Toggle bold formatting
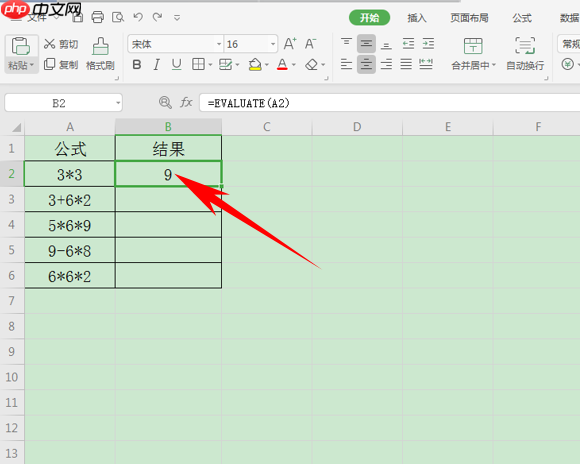 click(136, 65)
